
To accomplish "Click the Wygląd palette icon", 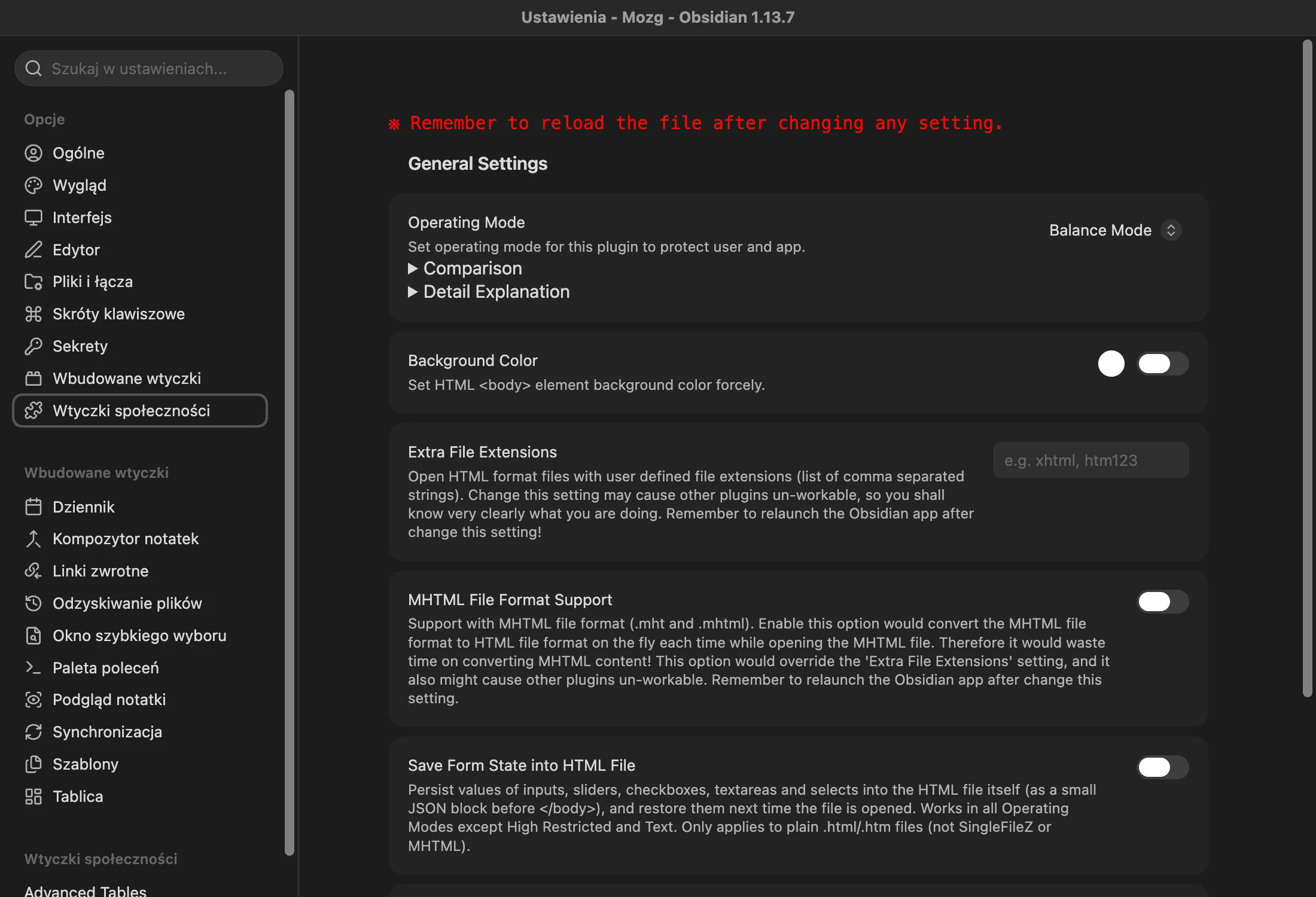I will 33,185.
